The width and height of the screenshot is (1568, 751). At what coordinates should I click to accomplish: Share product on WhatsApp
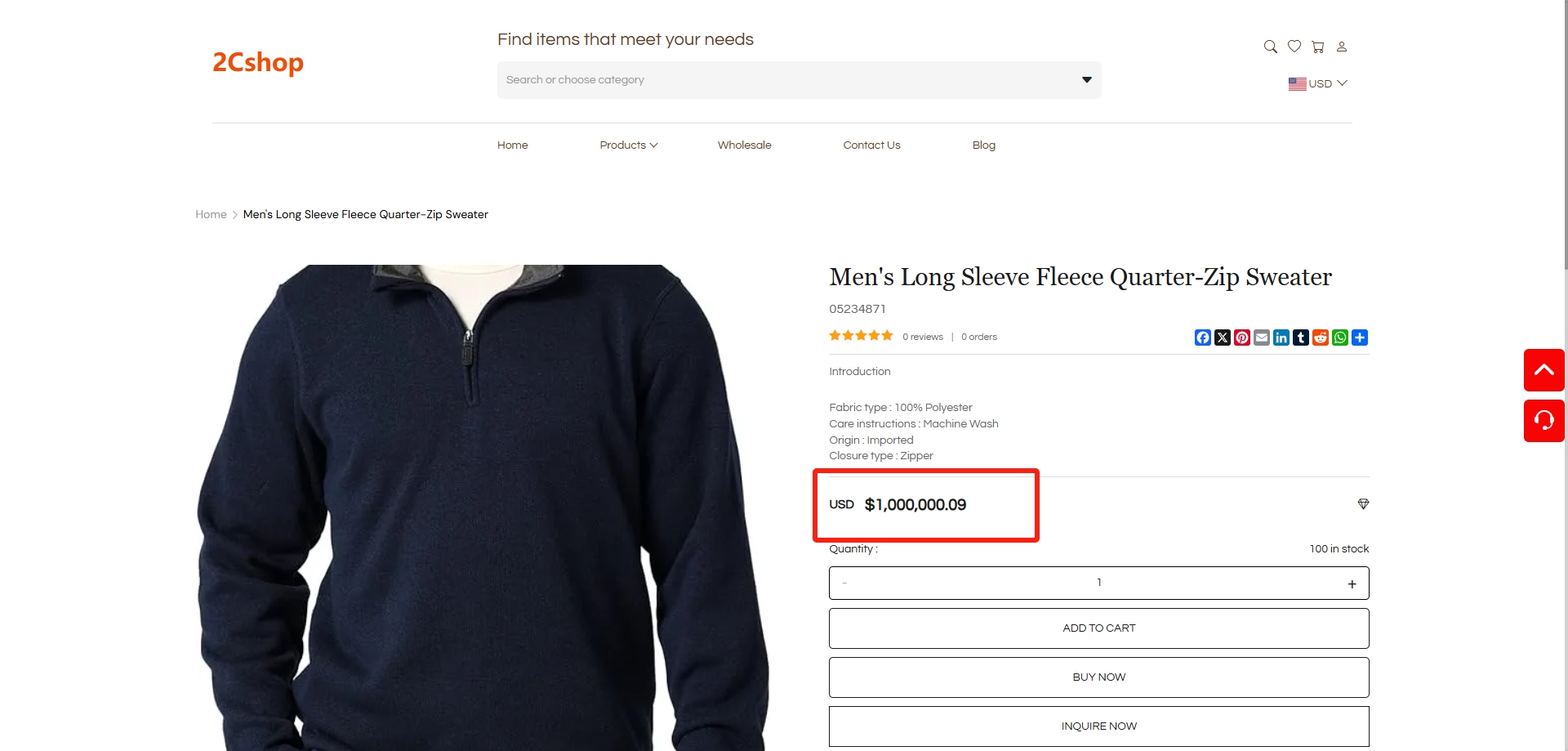[x=1340, y=338]
